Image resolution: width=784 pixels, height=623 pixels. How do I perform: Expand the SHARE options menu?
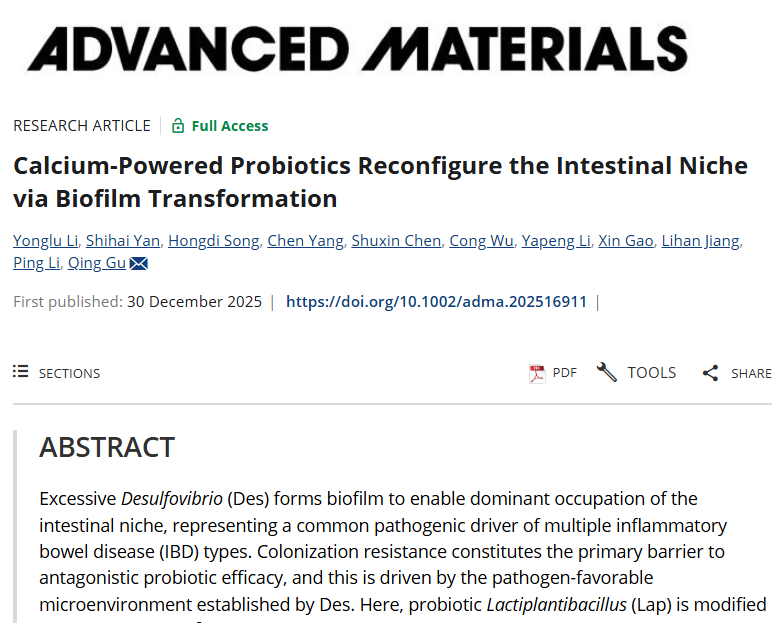pyautogui.click(x=751, y=373)
